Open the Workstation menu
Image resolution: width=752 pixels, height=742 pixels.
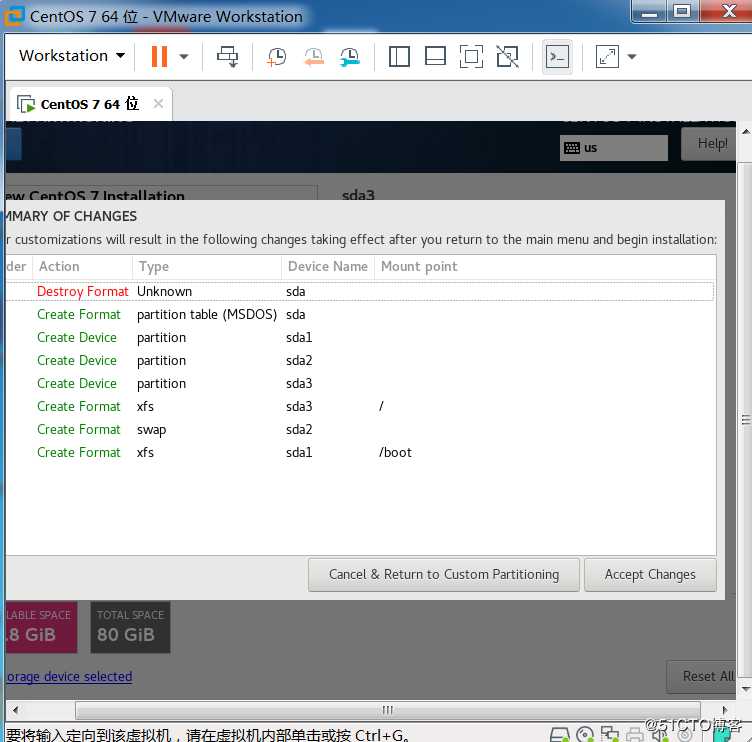[x=72, y=56]
